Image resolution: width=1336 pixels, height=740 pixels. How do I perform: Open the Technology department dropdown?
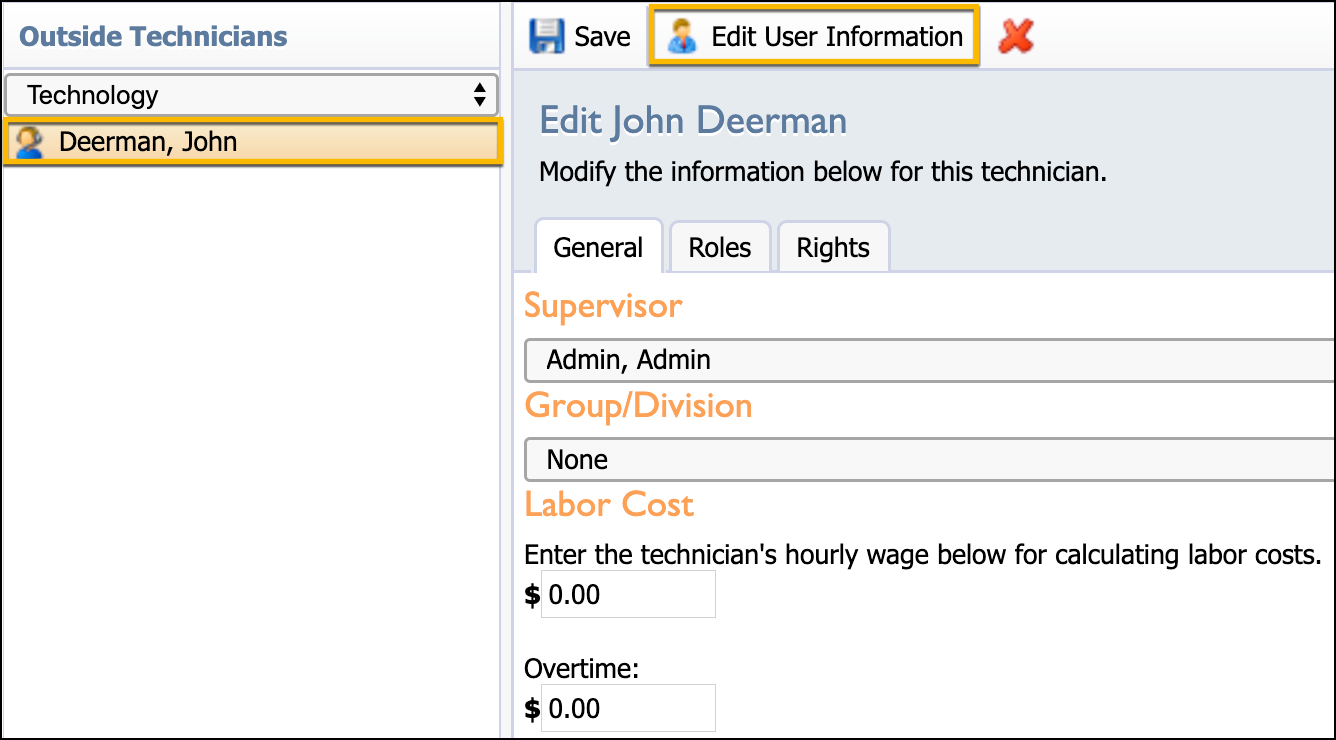pyautogui.click(x=251, y=96)
